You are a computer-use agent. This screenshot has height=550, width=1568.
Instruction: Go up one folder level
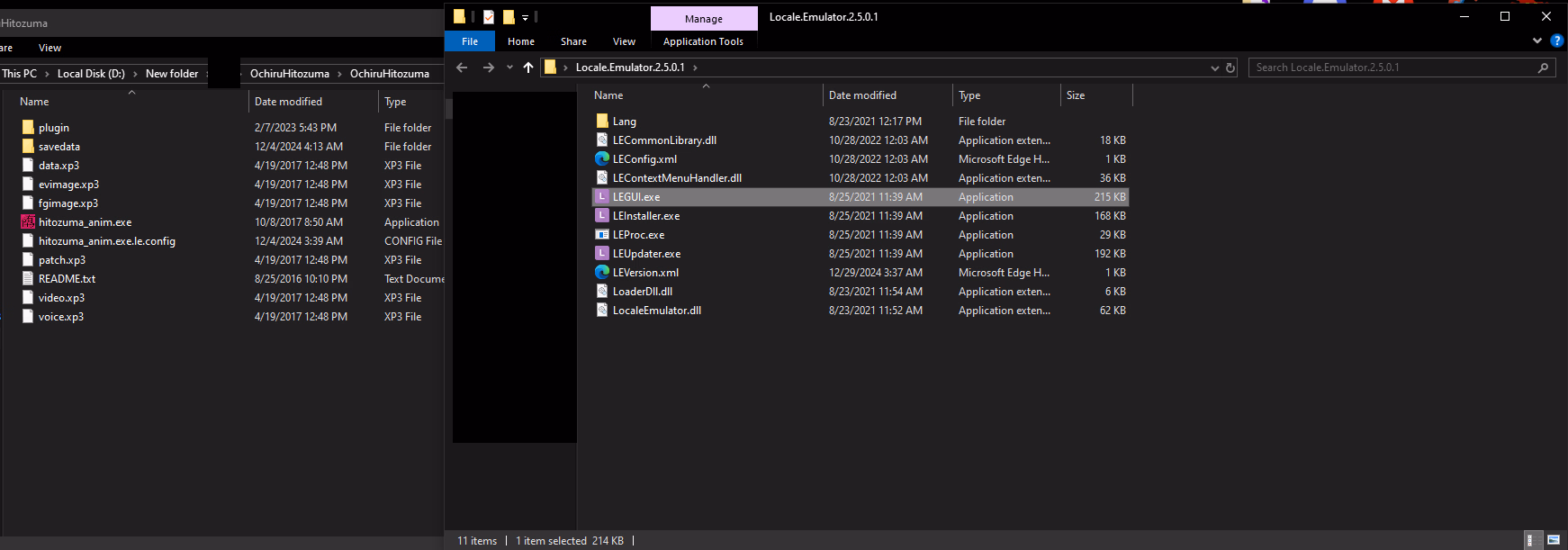click(528, 68)
